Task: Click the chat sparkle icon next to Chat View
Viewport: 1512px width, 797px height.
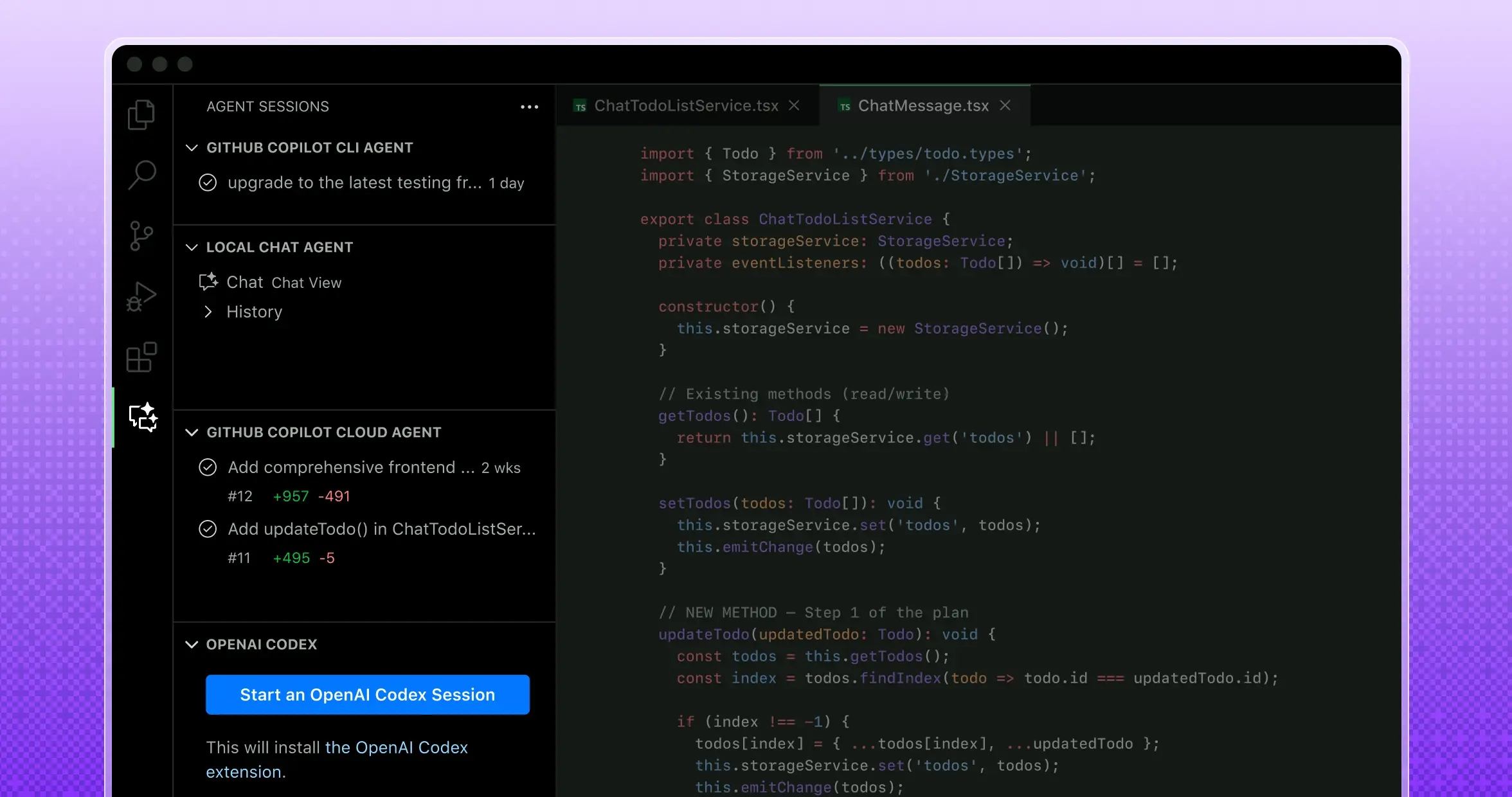Action: click(x=208, y=282)
